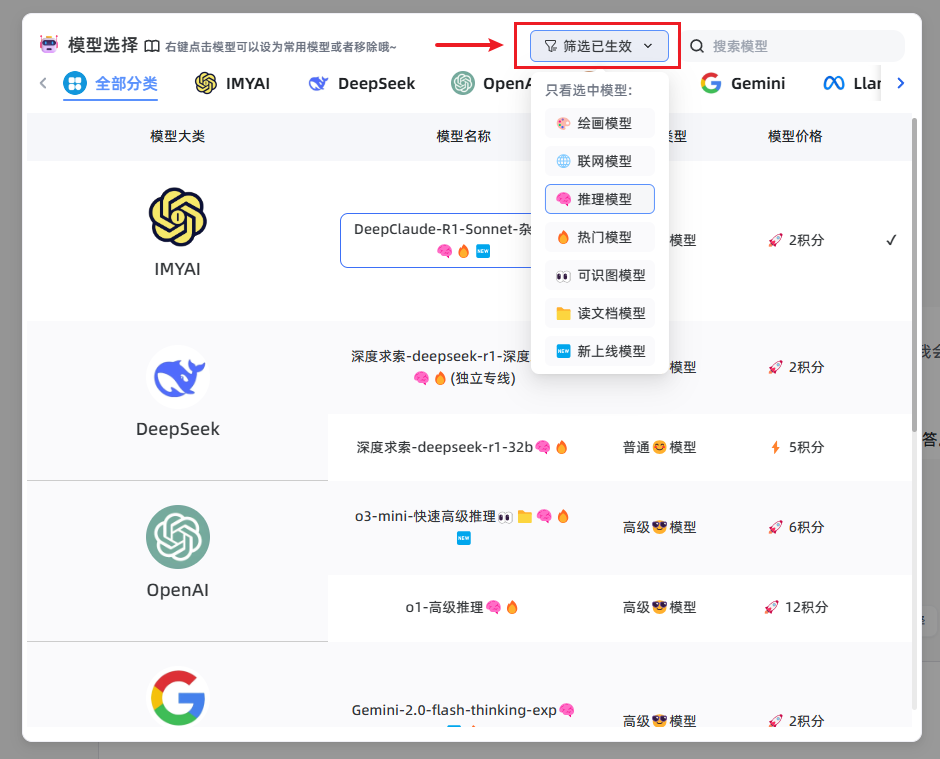
Task: Click the 模型价格 column header
Action: click(795, 136)
